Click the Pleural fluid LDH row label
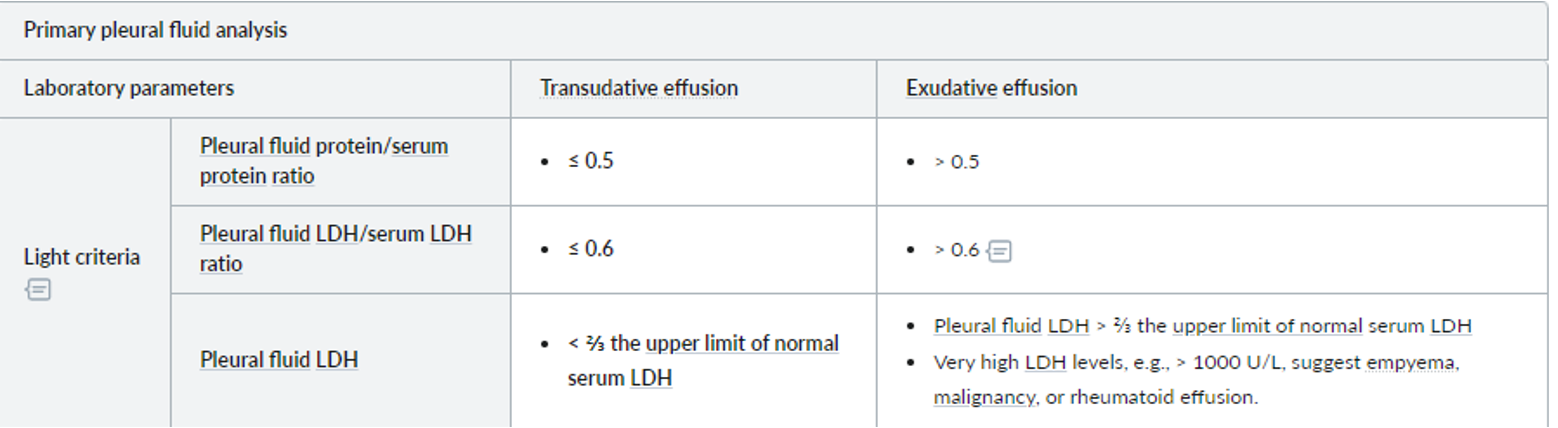This screenshot has height=428, width=1558. [x=278, y=359]
